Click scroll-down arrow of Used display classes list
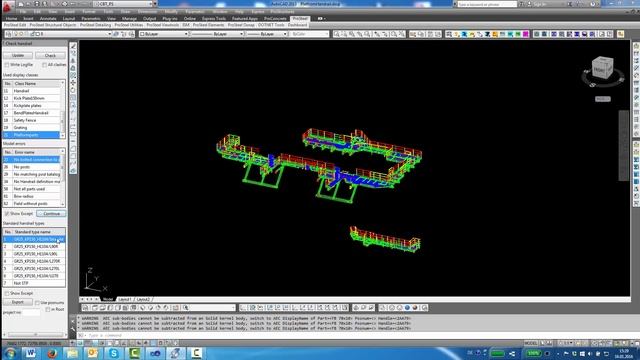 (62, 135)
